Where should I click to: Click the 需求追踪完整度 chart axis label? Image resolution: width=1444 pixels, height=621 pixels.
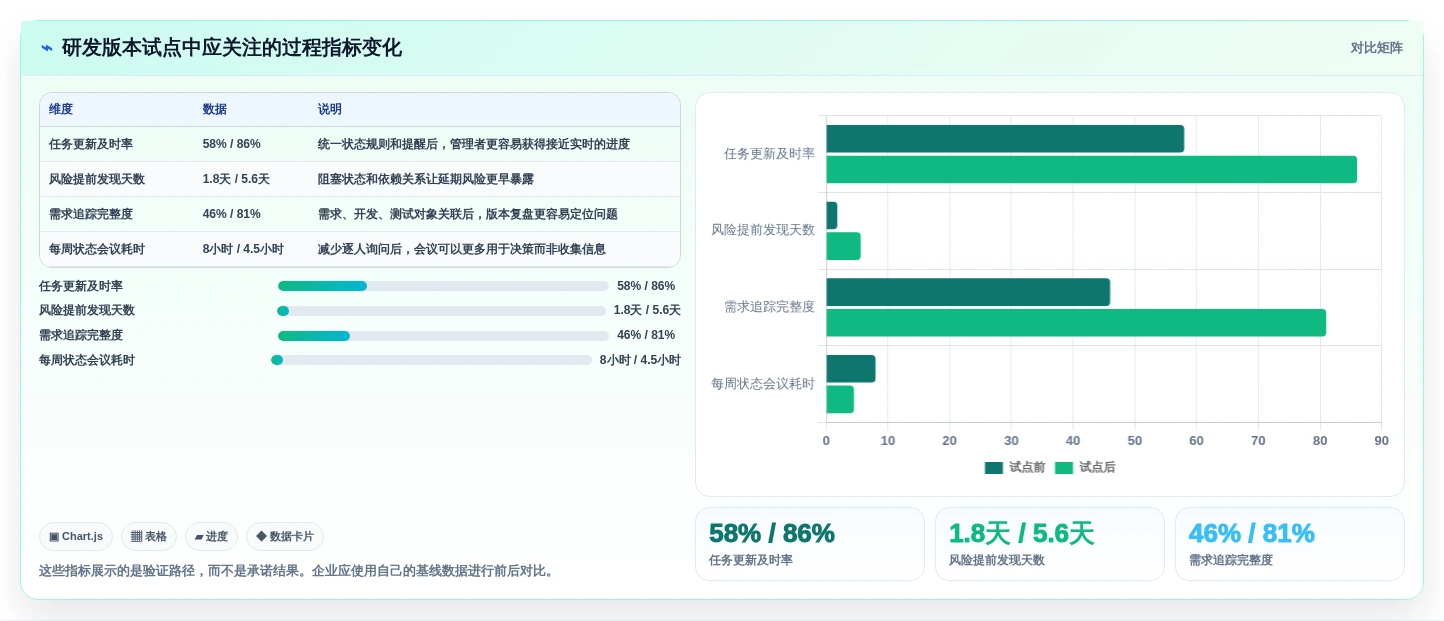[x=769, y=307]
